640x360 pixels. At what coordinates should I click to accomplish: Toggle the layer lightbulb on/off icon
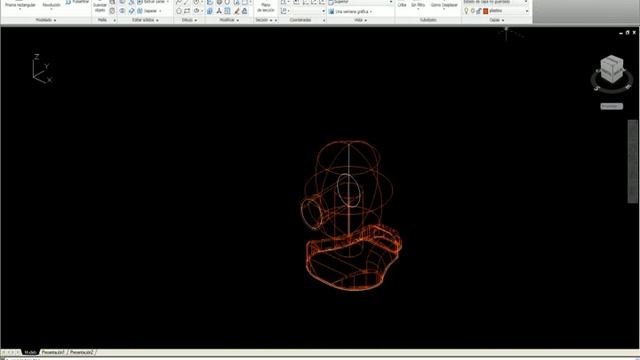[x=466, y=11]
